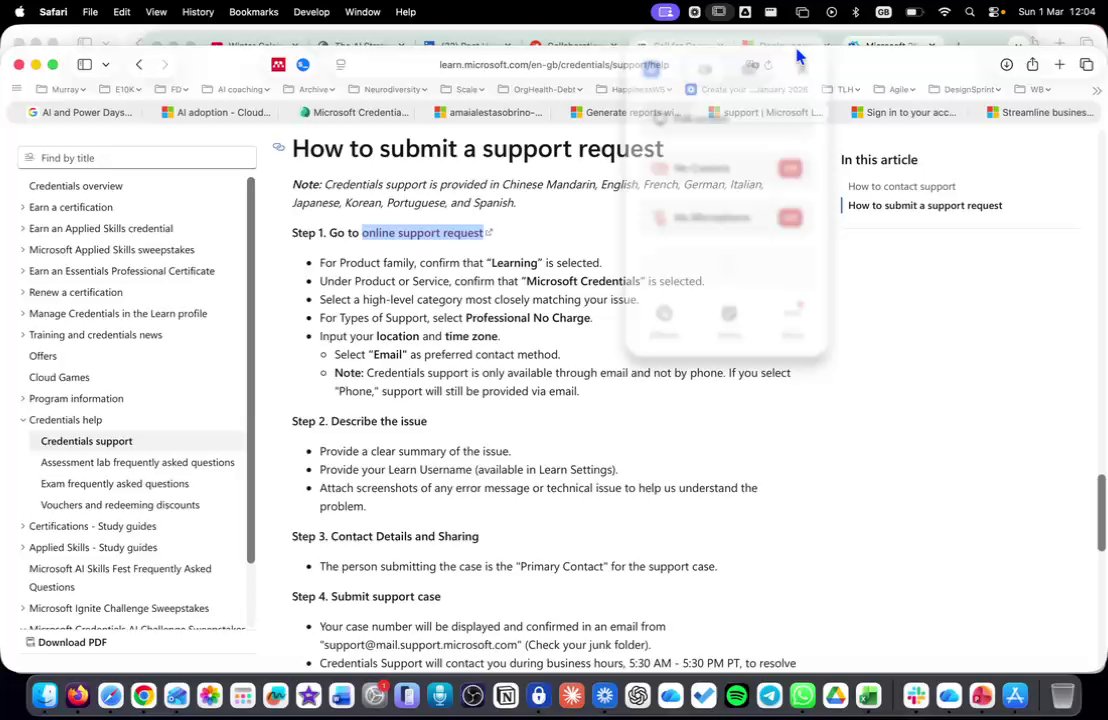Open the Bluetooth menu bar icon

(856, 12)
